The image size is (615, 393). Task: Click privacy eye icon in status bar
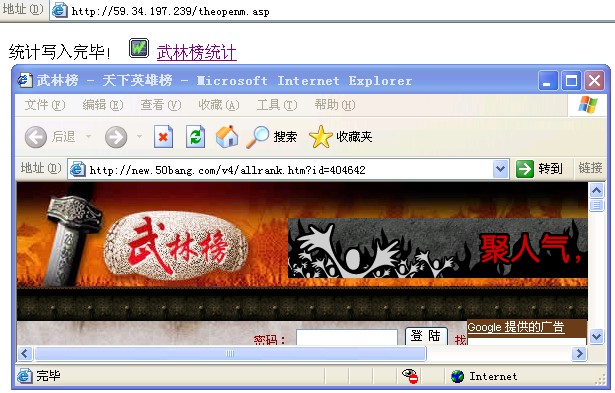(410, 376)
